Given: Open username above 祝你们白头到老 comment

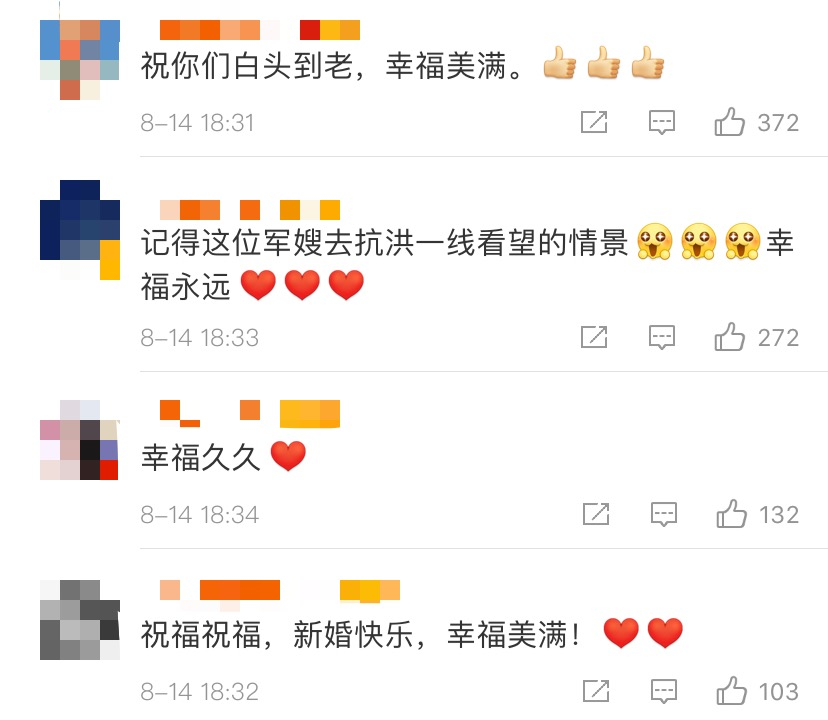Looking at the screenshot, I should click(x=260, y=30).
